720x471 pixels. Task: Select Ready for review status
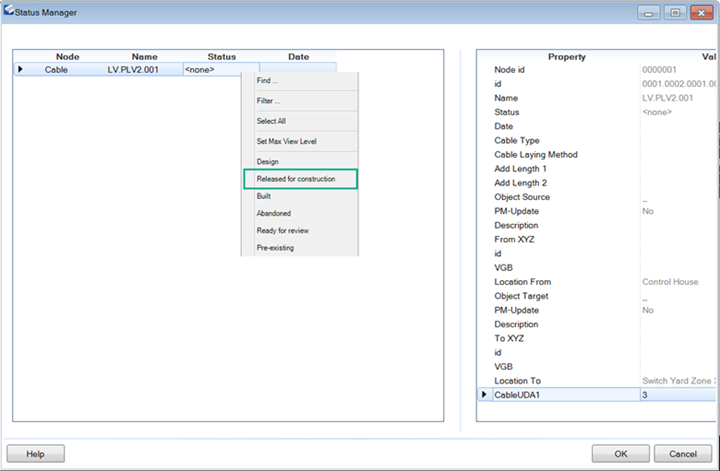[282, 230]
